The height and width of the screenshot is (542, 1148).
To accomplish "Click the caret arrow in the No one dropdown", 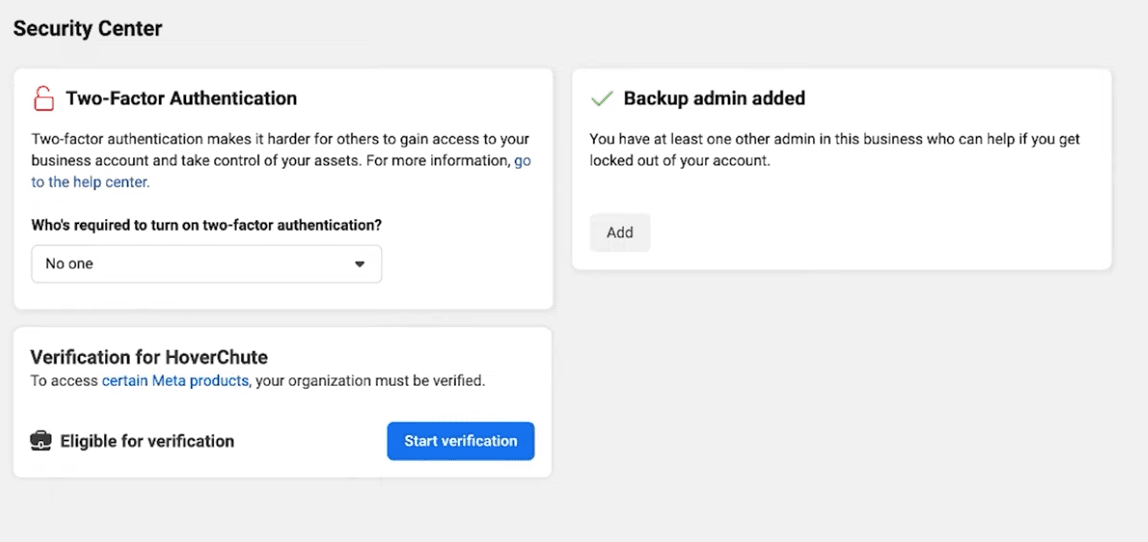I will tap(360, 265).
